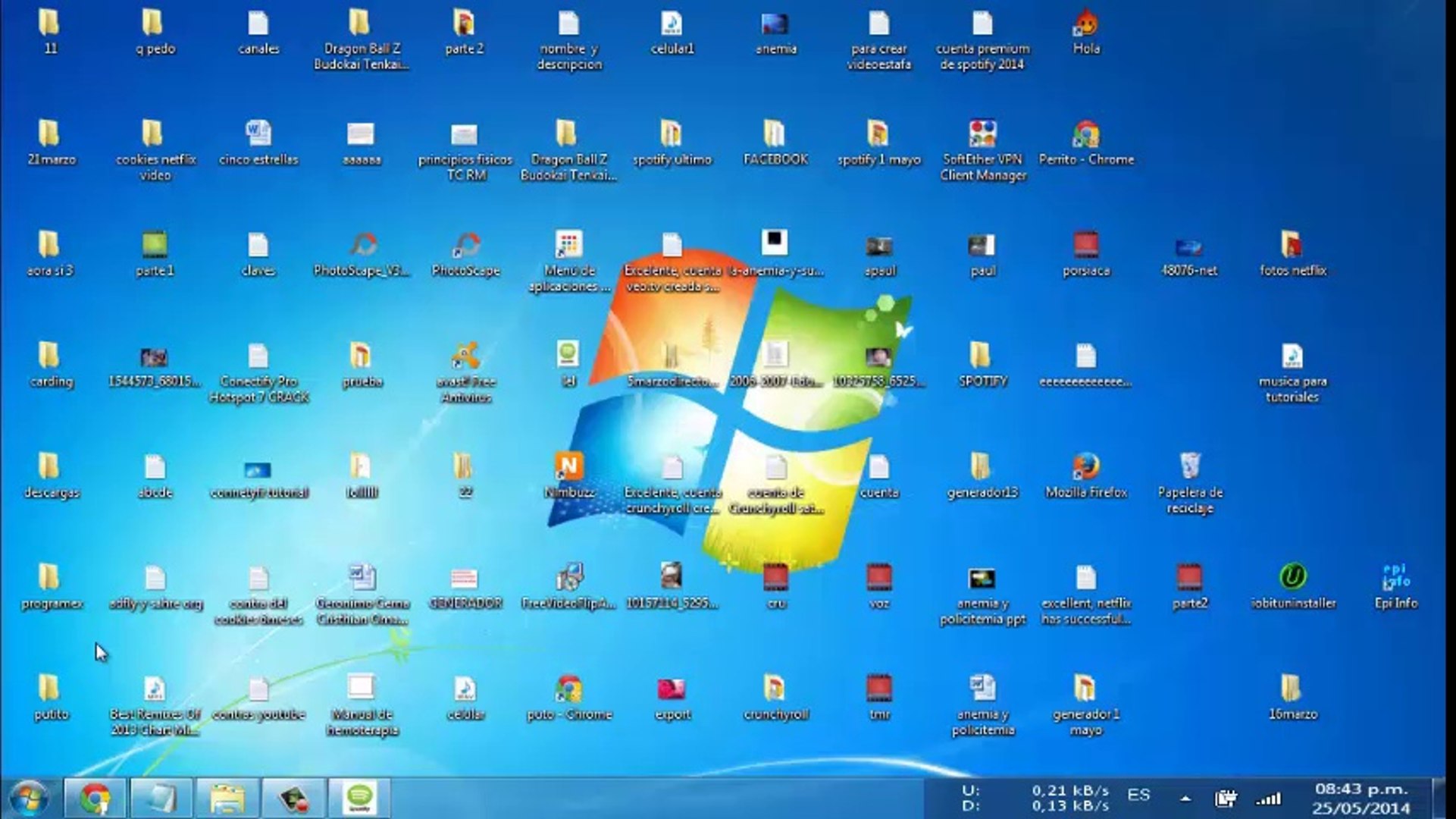Select the Hola desktop shortcut
Viewport: 1456px width, 819px height.
(1086, 32)
